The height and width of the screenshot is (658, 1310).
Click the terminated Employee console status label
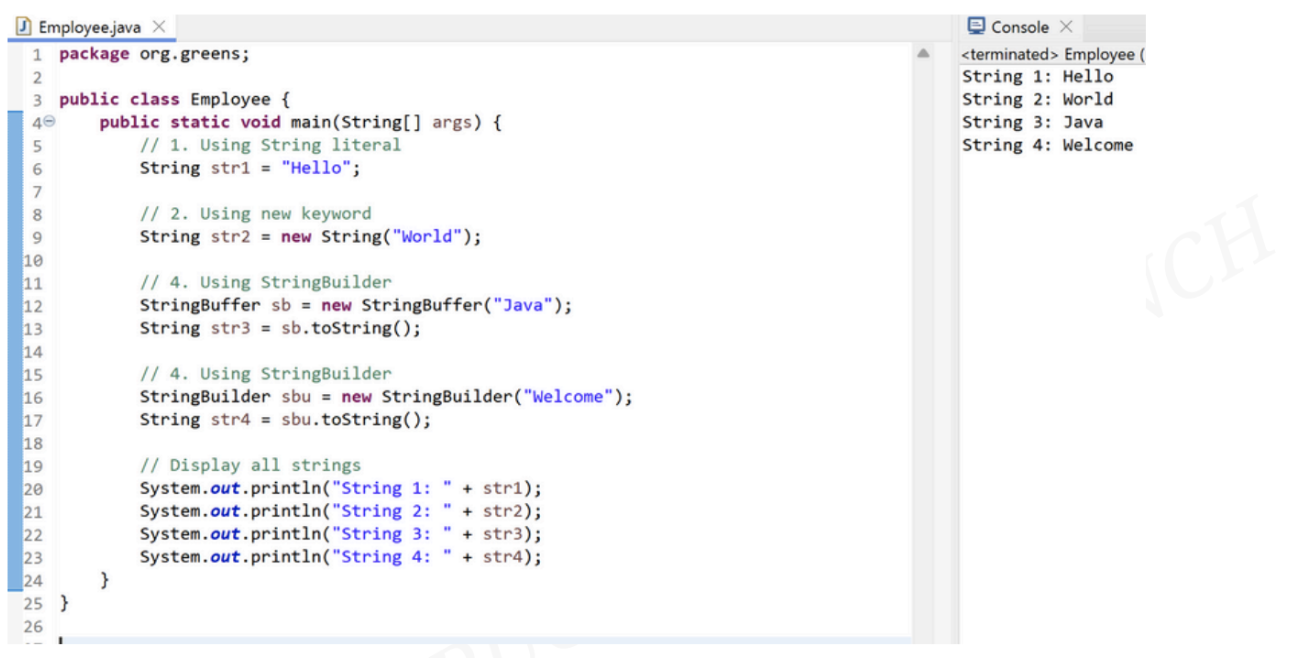point(1050,54)
